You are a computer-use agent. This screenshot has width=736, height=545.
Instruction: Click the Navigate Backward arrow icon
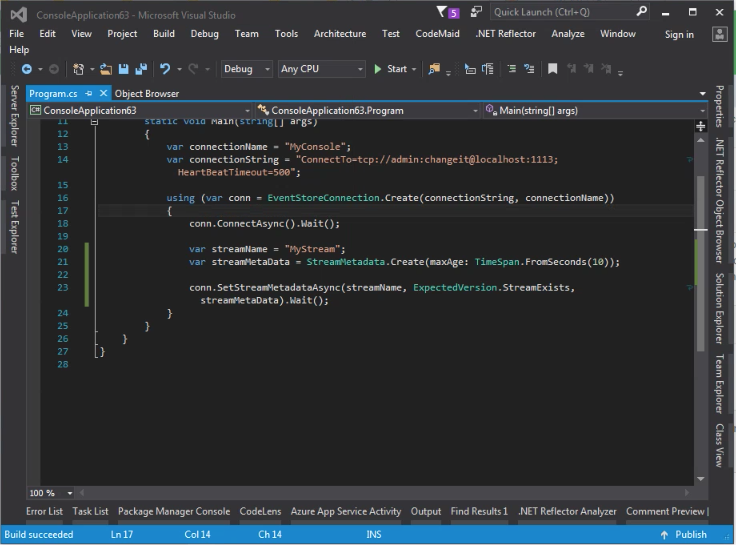tap(27, 69)
